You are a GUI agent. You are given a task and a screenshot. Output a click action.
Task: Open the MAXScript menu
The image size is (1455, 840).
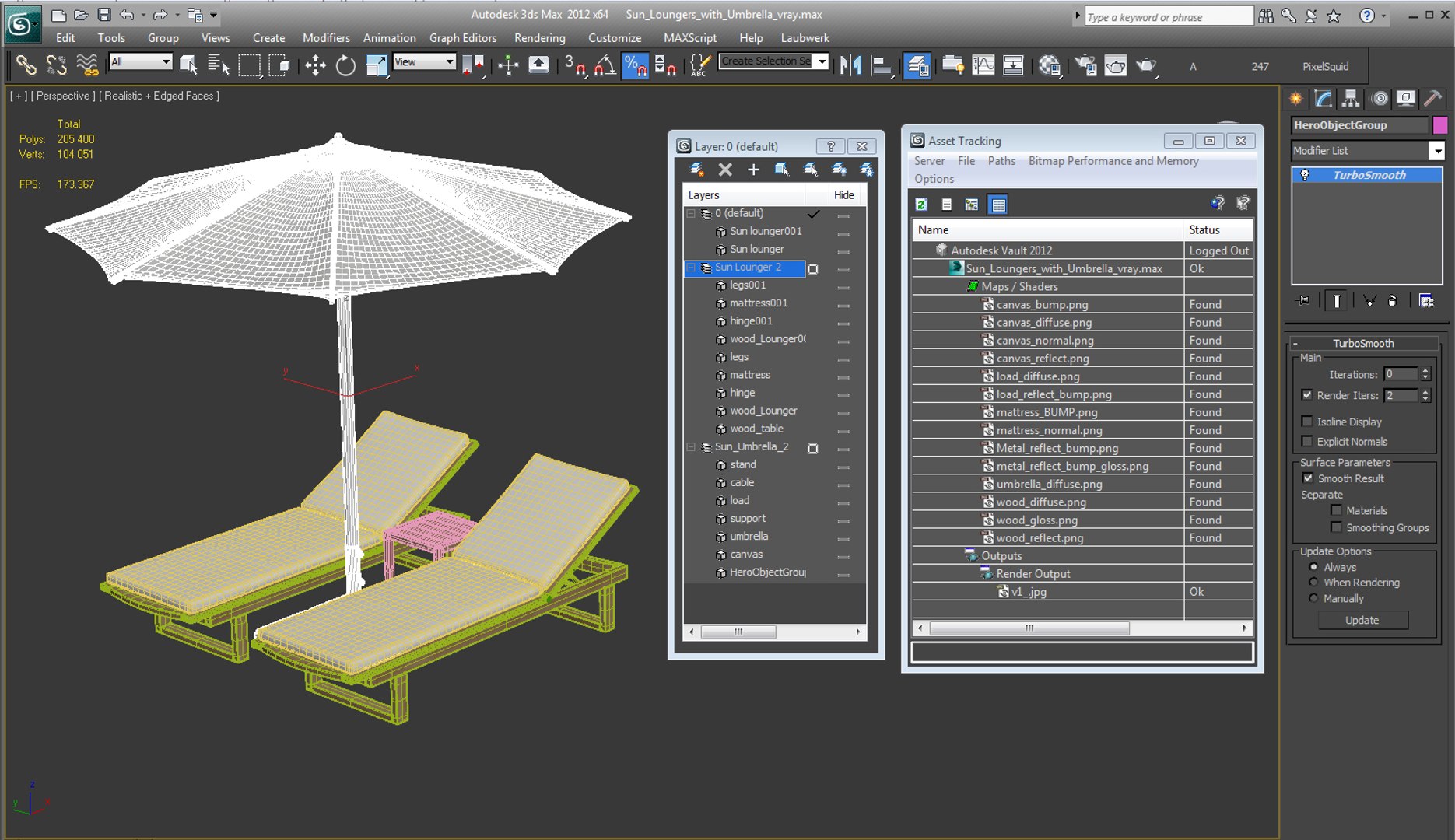point(690,38)
